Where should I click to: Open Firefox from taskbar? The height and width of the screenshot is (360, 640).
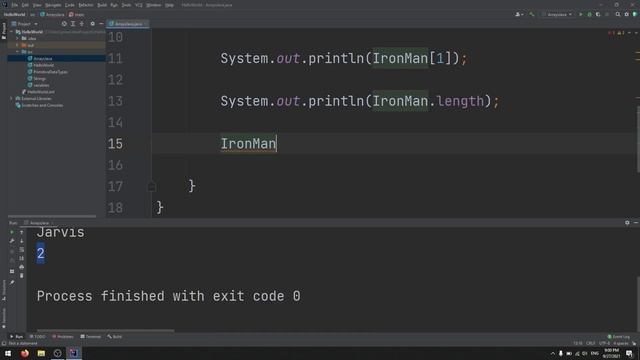24,353
